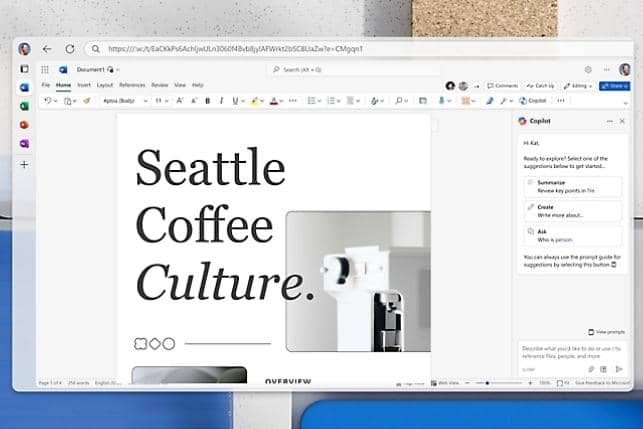
Task: Go back with the browser arrow
Action: (47, 49)
